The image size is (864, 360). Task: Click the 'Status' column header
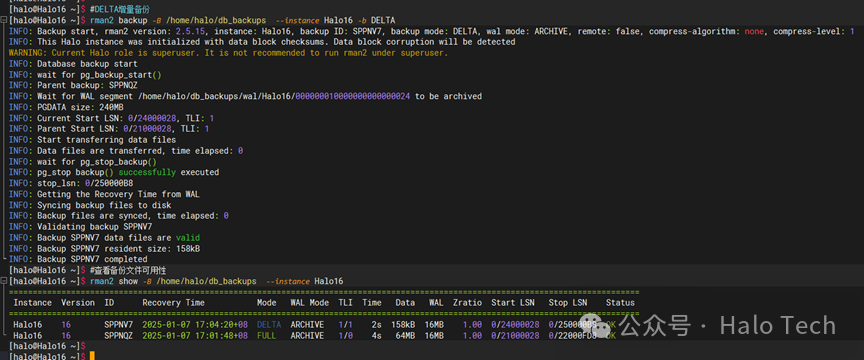[x=620, y=303]
